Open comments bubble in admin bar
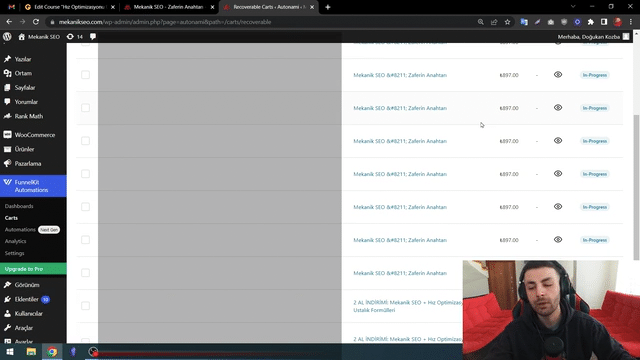The height and width of the screenshot is (360, 640). (x=93, y=37)
